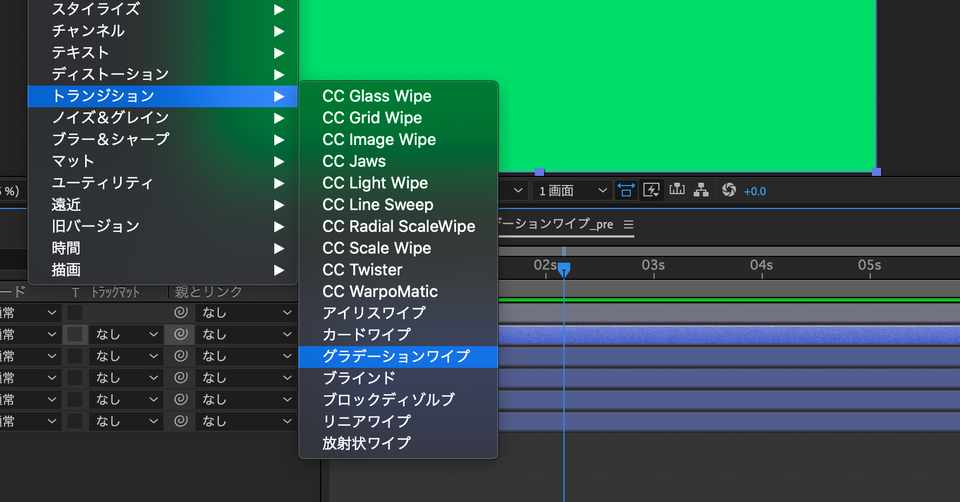Apply アイリスワイプ iris wipe effect
Viewport: 960px width, 502px height.
399,313
